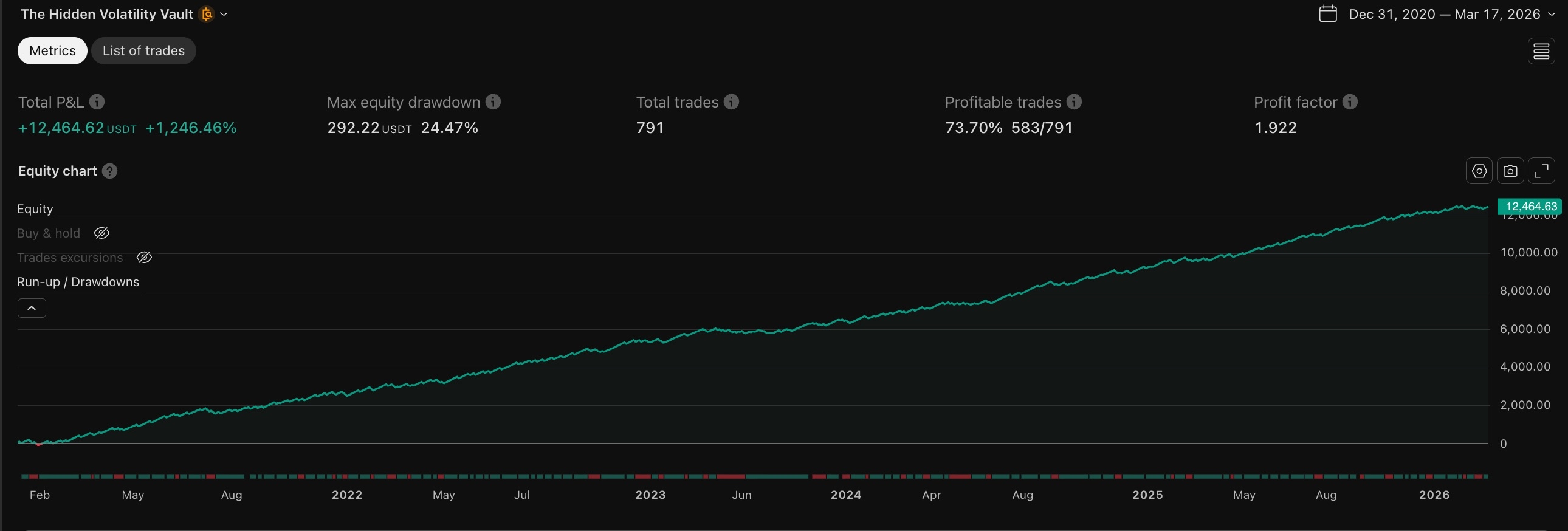Show info for Profitable trades
The height and width of the screenshot is (531, 1568).
click(x=1074, y=101)
